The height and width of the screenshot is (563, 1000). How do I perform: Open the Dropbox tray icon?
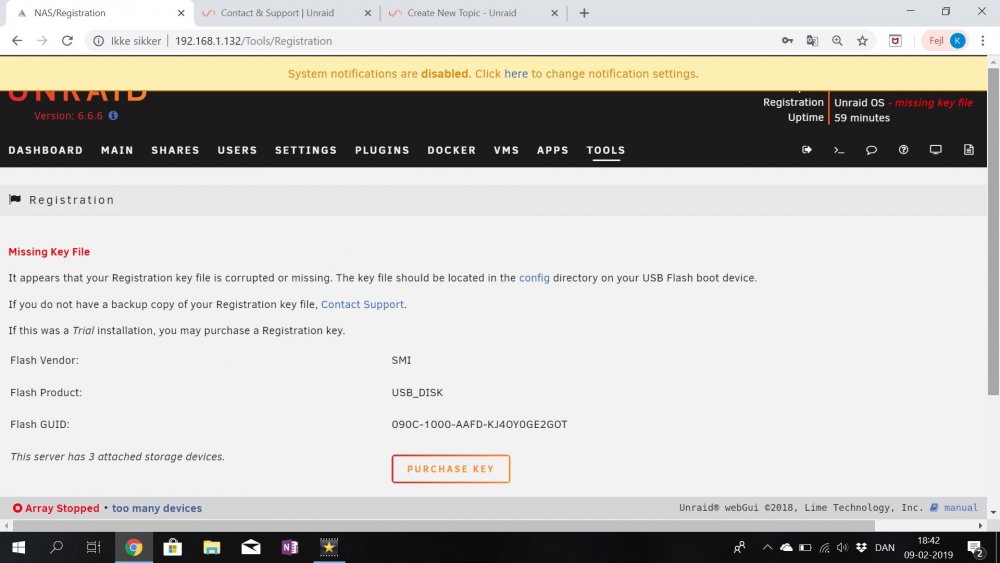click(862, 547)
